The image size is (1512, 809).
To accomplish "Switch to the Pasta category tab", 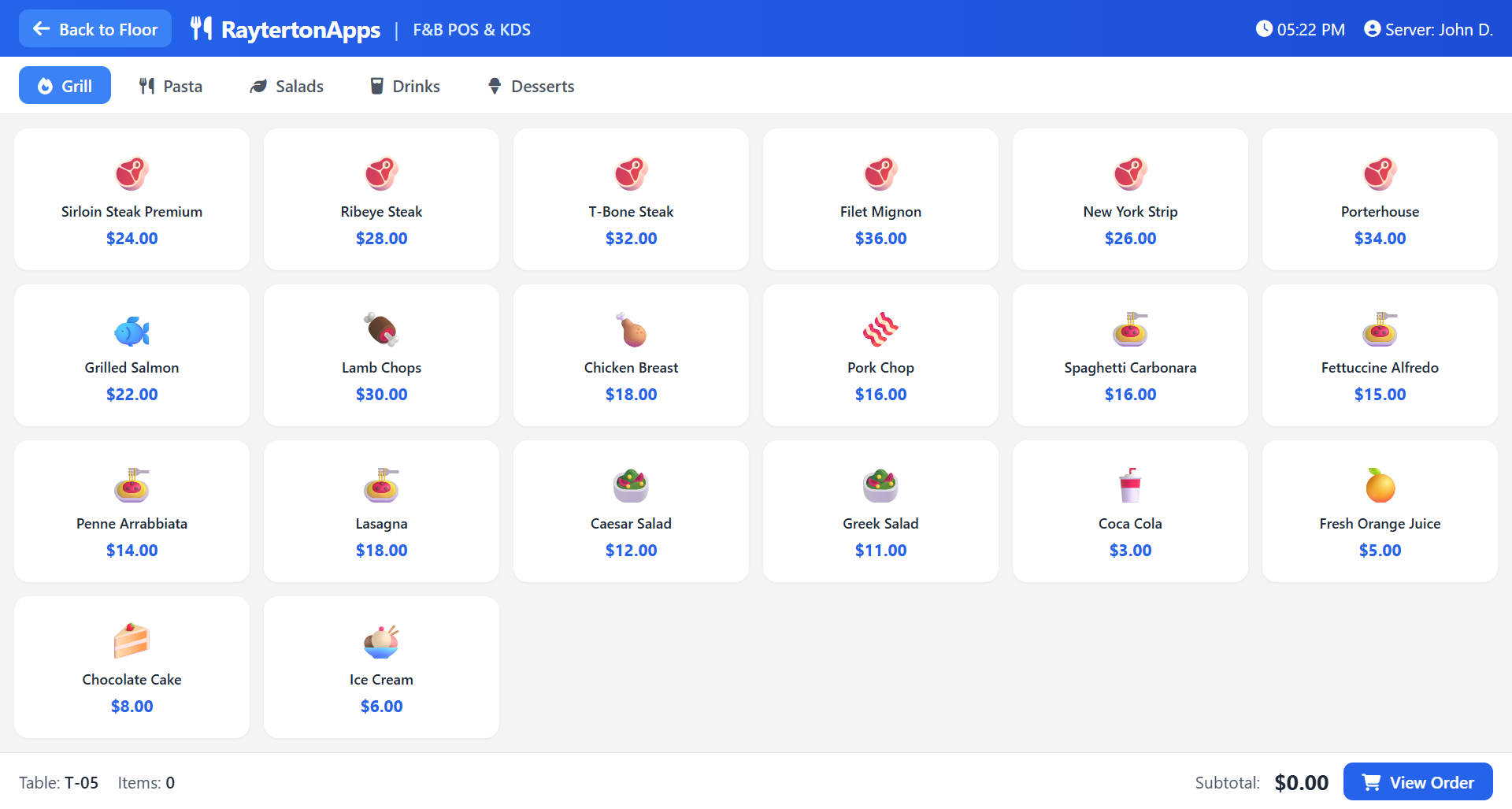I will tap(169, 85).
